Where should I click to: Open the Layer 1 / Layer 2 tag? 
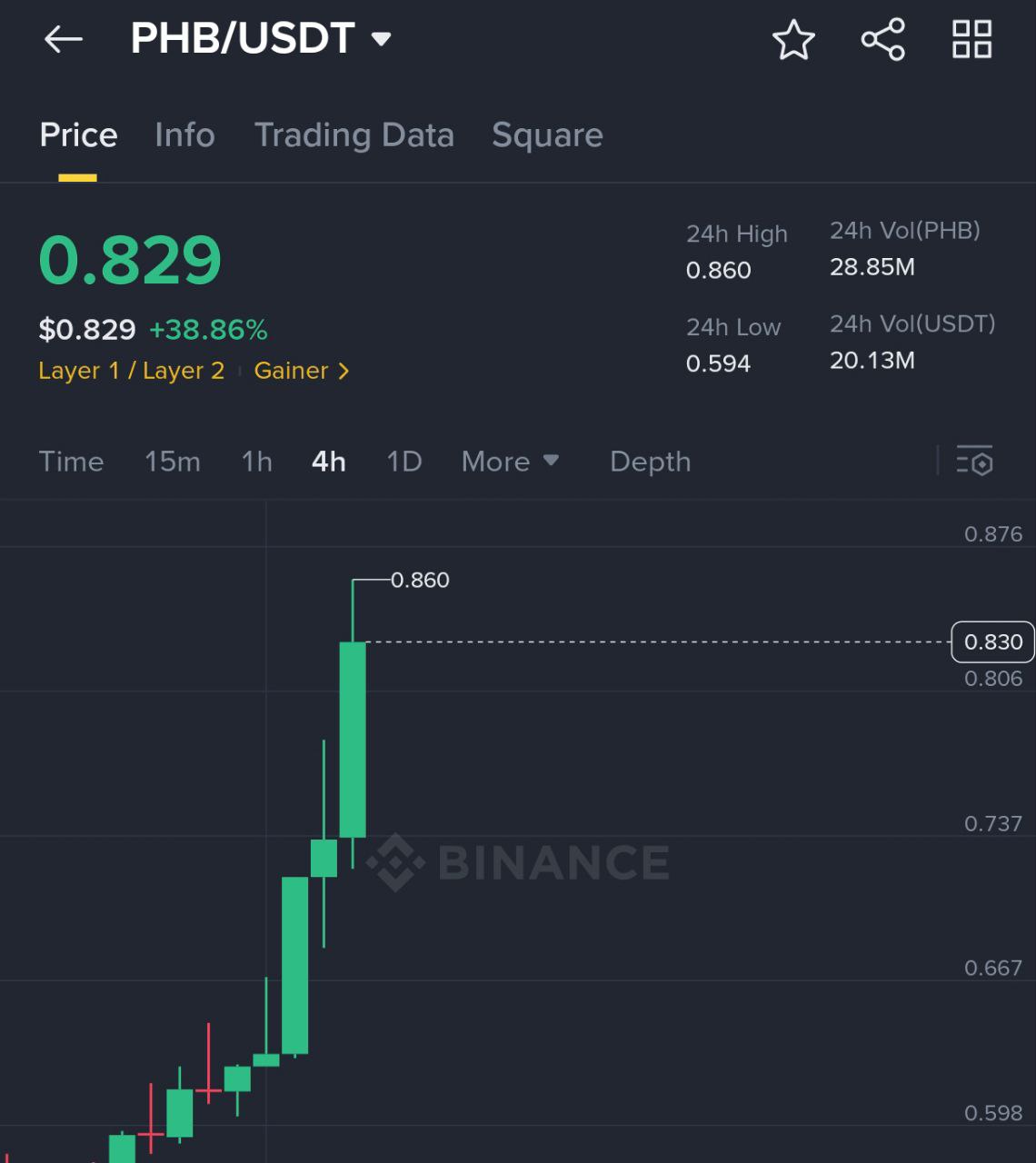(x=131, y=371)
